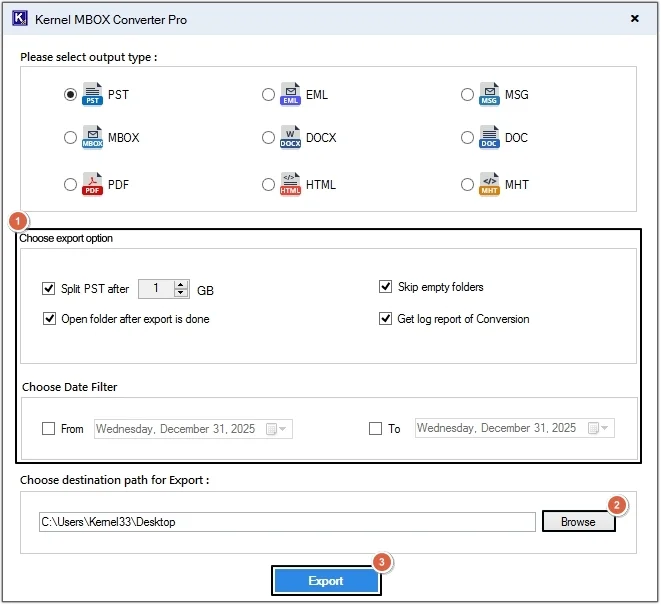The width and height of the screenshot is (661, 605).
Task: Click the EML file format icon
Action: [x=290, y=94]
